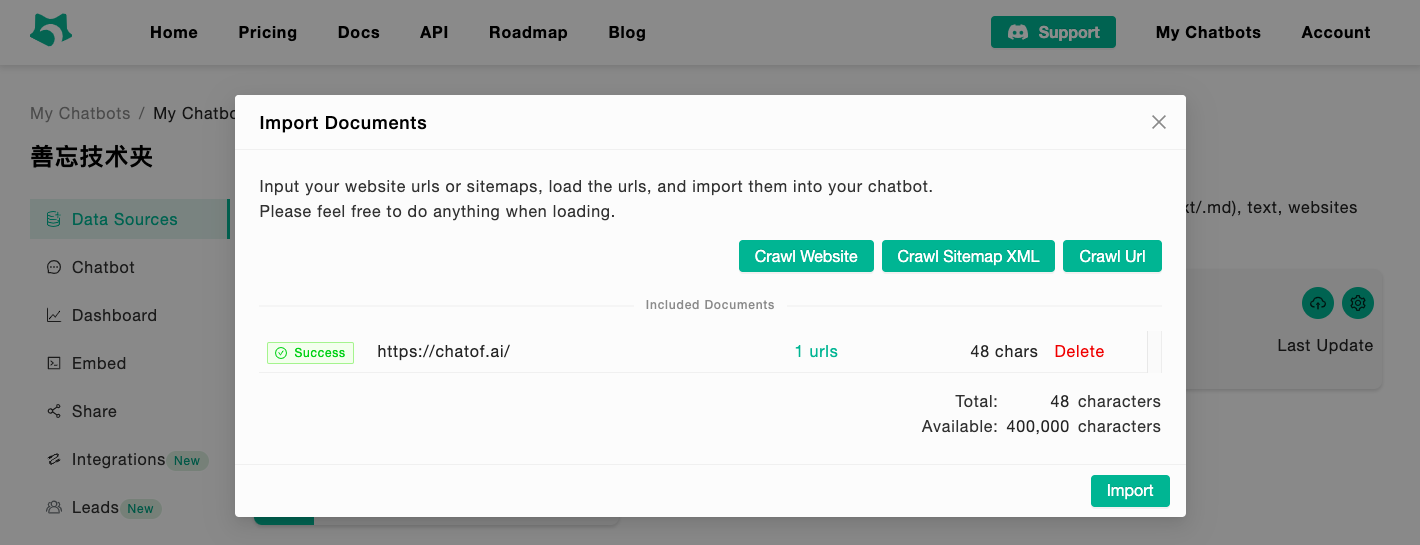Image resolution: width=1420 pixels, height=545 pixels.
Task: Open the Blog nav link
Action: coord(627,32)
